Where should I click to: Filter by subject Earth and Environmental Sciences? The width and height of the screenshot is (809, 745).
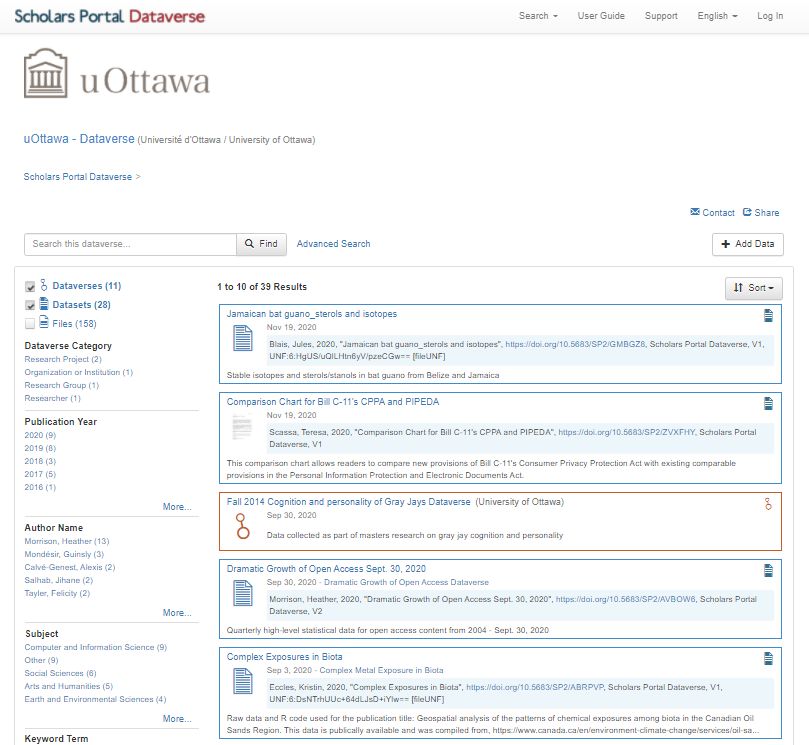pos(95,699)
